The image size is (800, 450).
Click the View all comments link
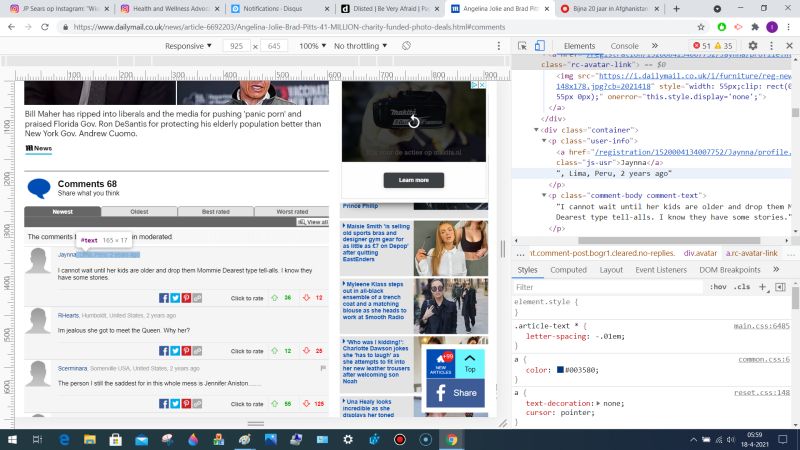point(314,222)
